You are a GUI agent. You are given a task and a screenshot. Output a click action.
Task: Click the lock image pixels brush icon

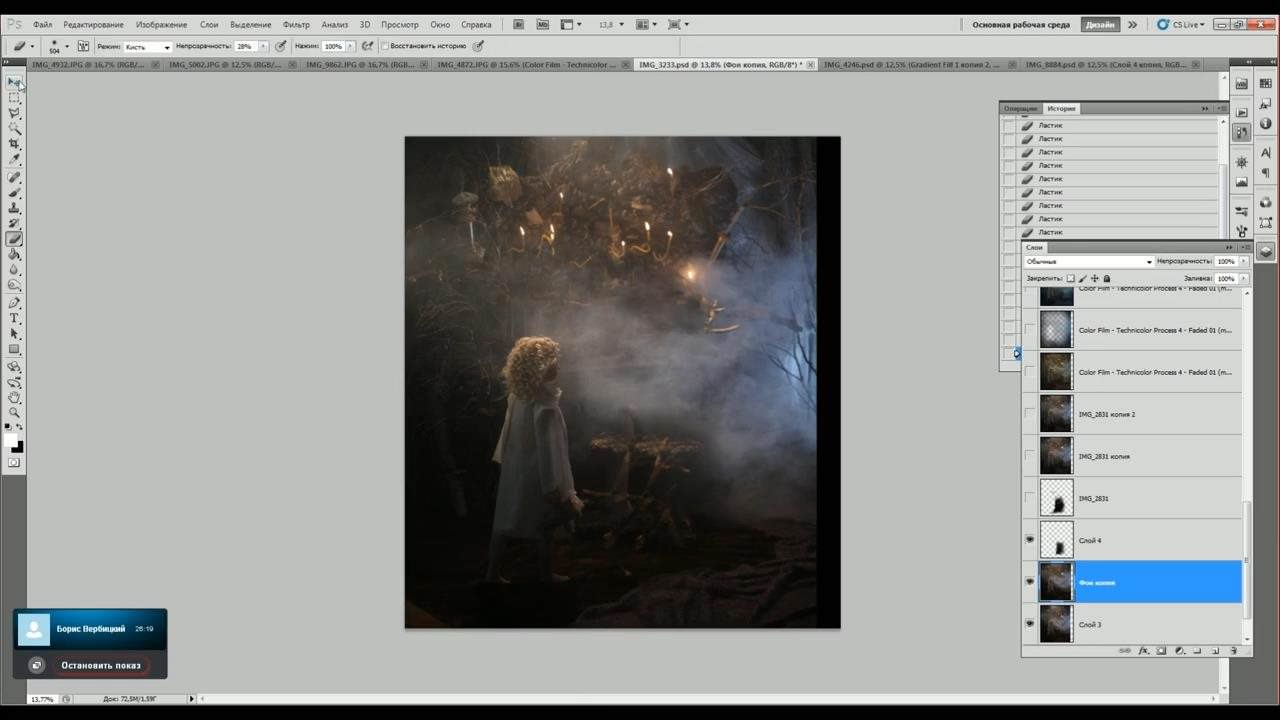[x=1082, y=278]
